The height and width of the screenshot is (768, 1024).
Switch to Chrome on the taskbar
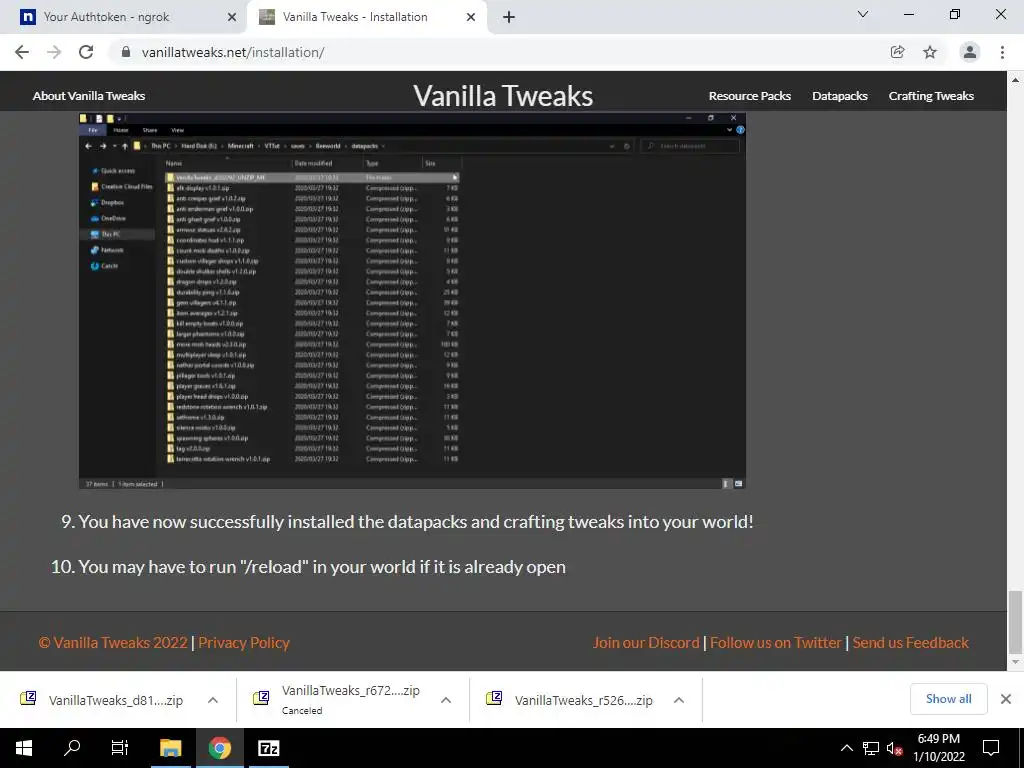pyautogui.click(x=219, y=748)
